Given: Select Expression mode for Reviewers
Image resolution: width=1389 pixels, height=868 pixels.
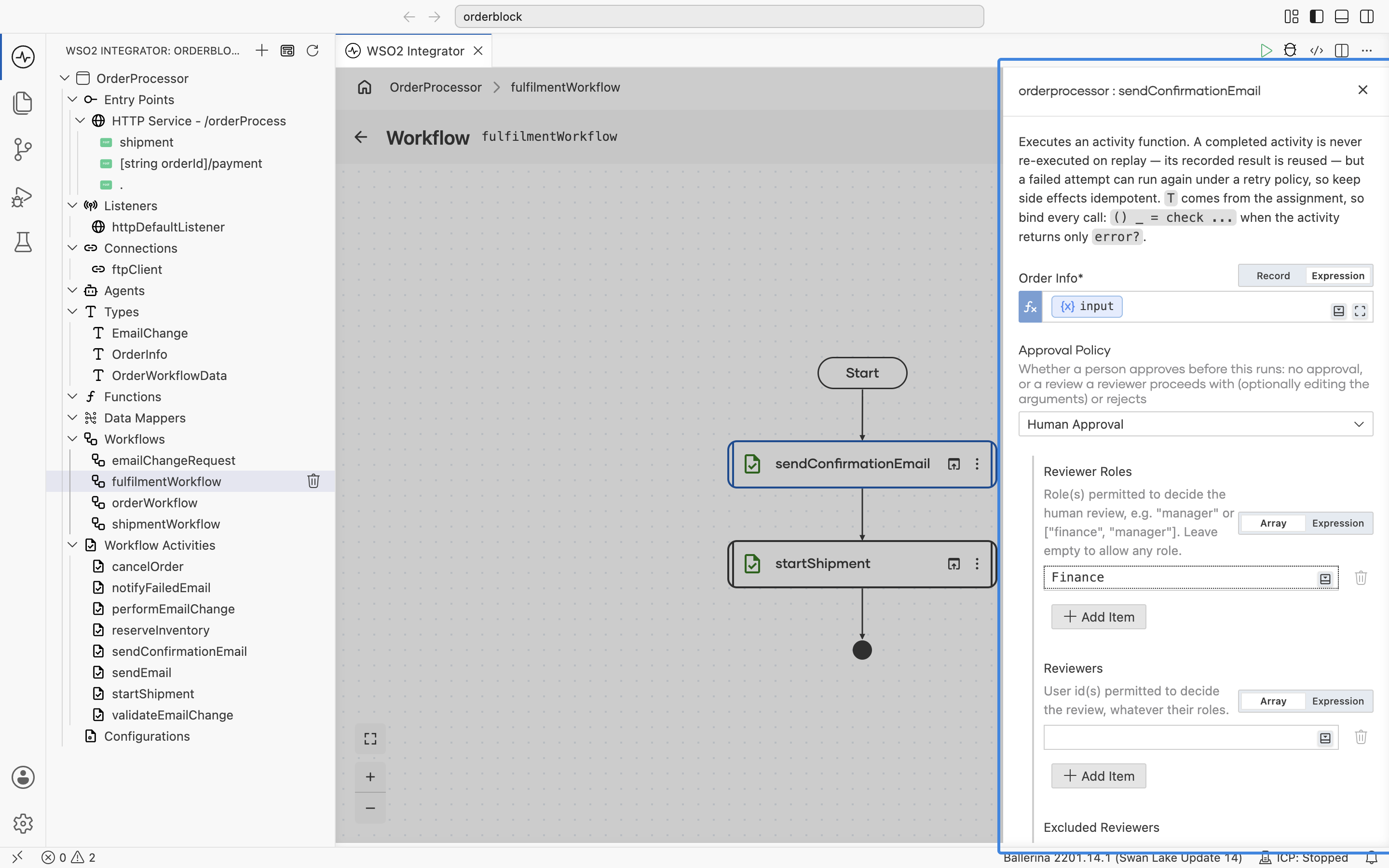Looking at the screenshot, I should coord(1338,701).
